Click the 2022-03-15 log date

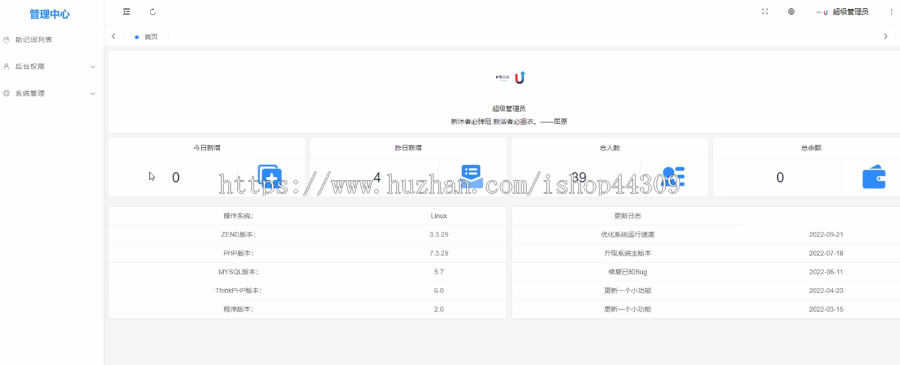pos(826,309)
